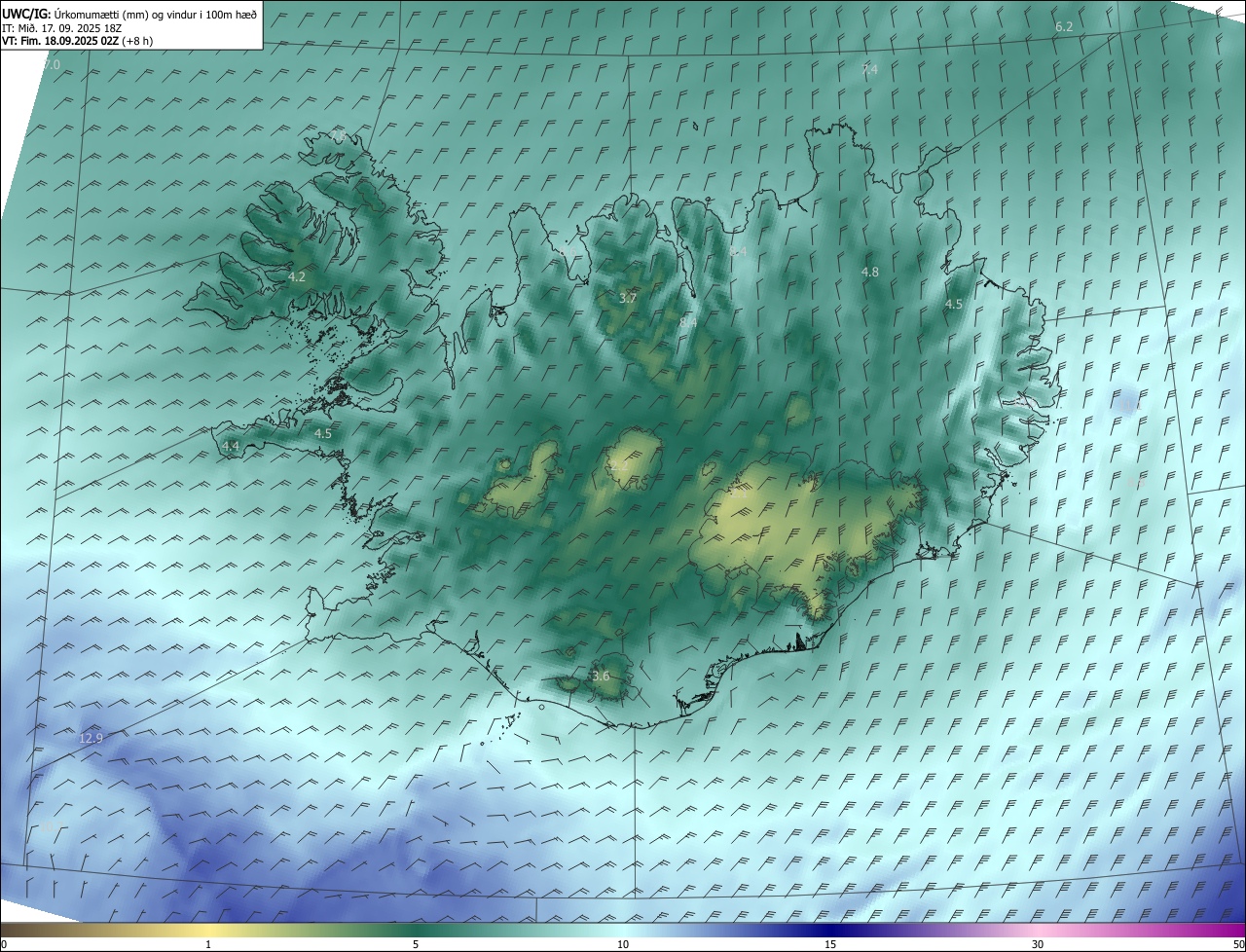
Task: Click the 0 tick label on the color scale
Action: [x=4, y=944]
